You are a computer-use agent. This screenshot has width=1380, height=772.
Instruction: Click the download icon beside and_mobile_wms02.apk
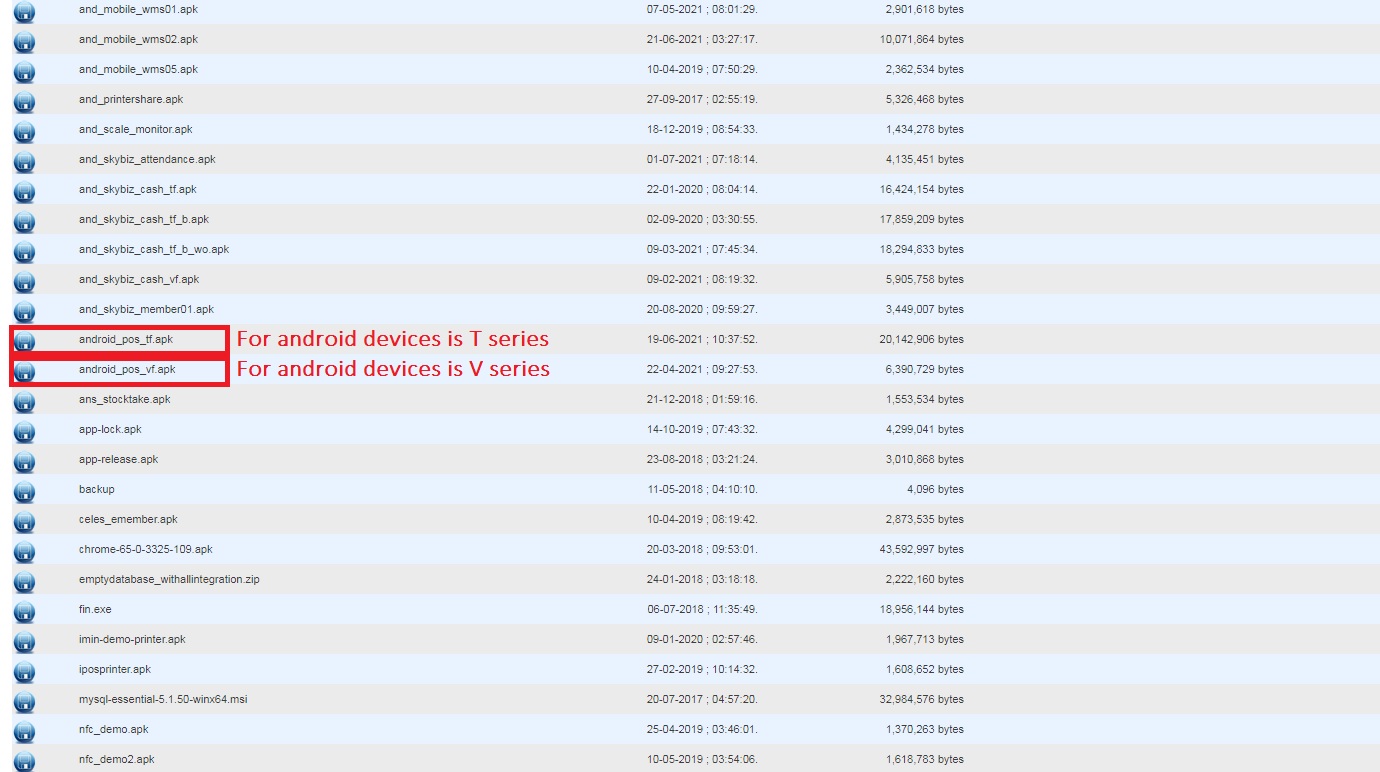coord(25,42)
